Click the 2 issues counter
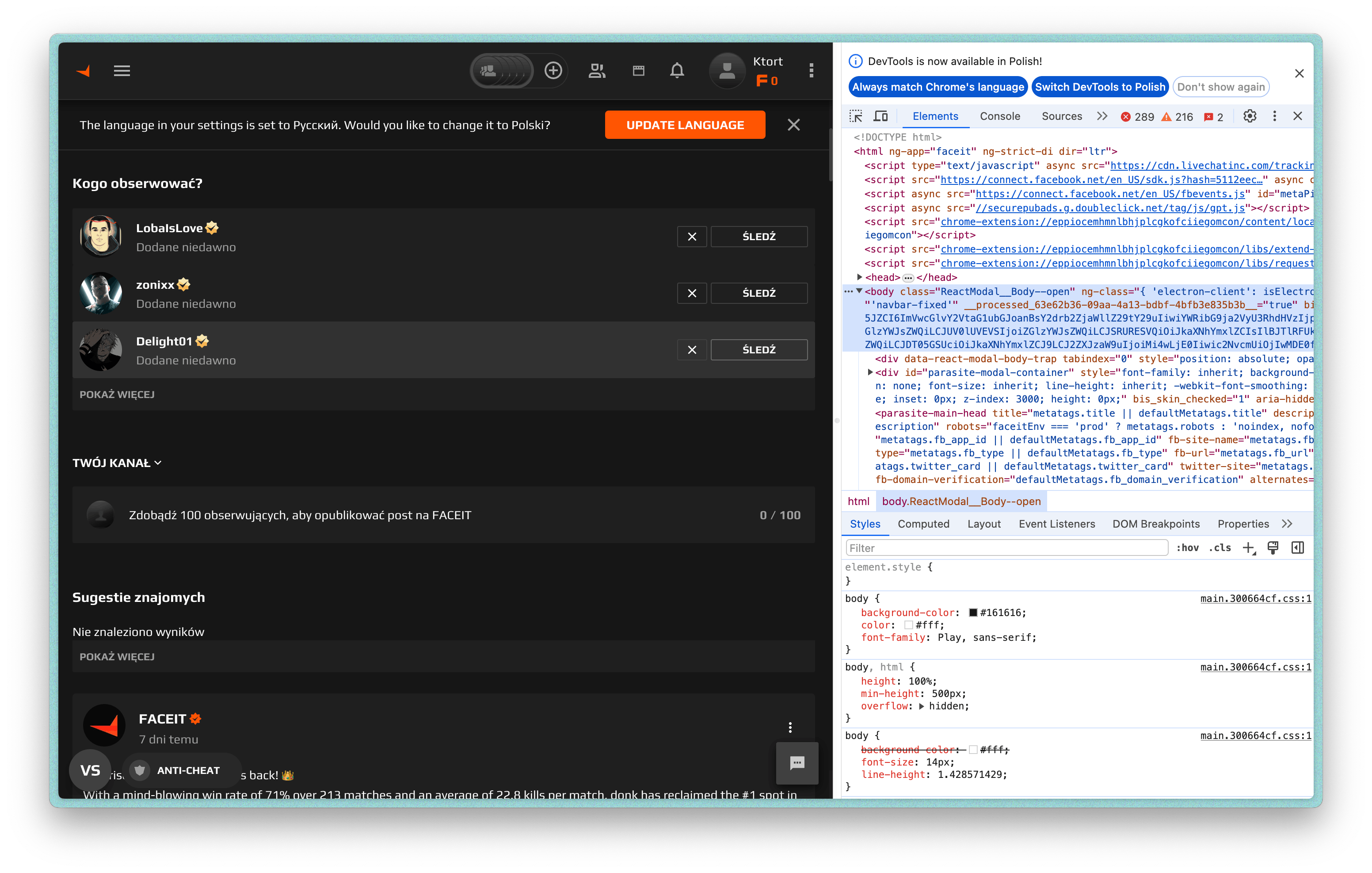This screenshot has width=1372, height=873. [1214, 117]
